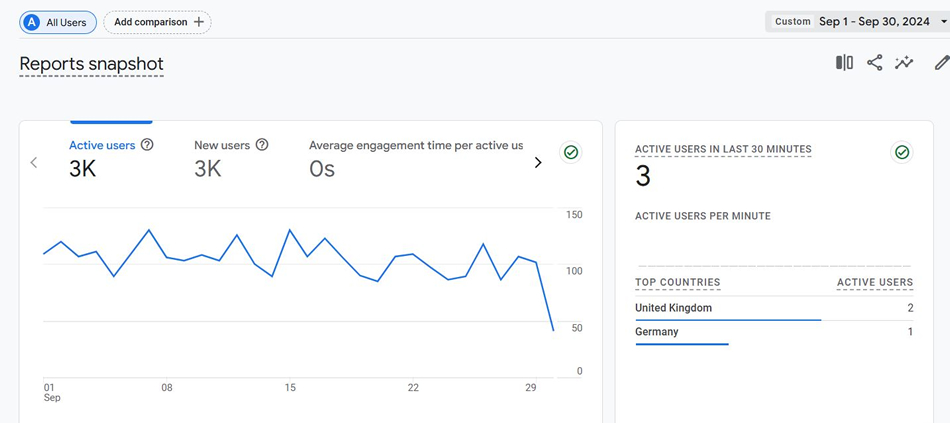
Task: Click the 08 date axis label
Action: (x=167, y=388)
